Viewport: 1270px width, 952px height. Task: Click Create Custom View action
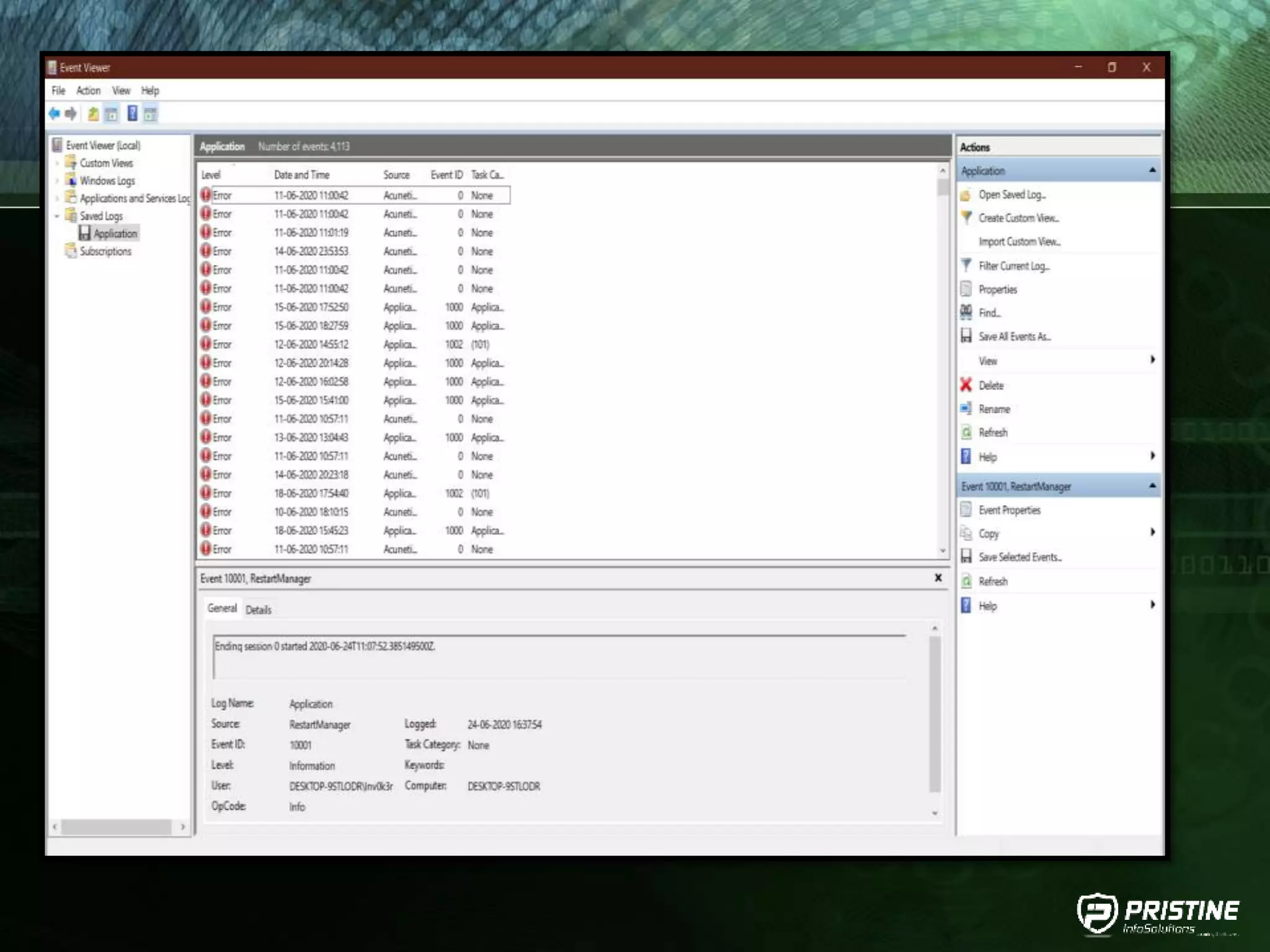point(1018,218)
